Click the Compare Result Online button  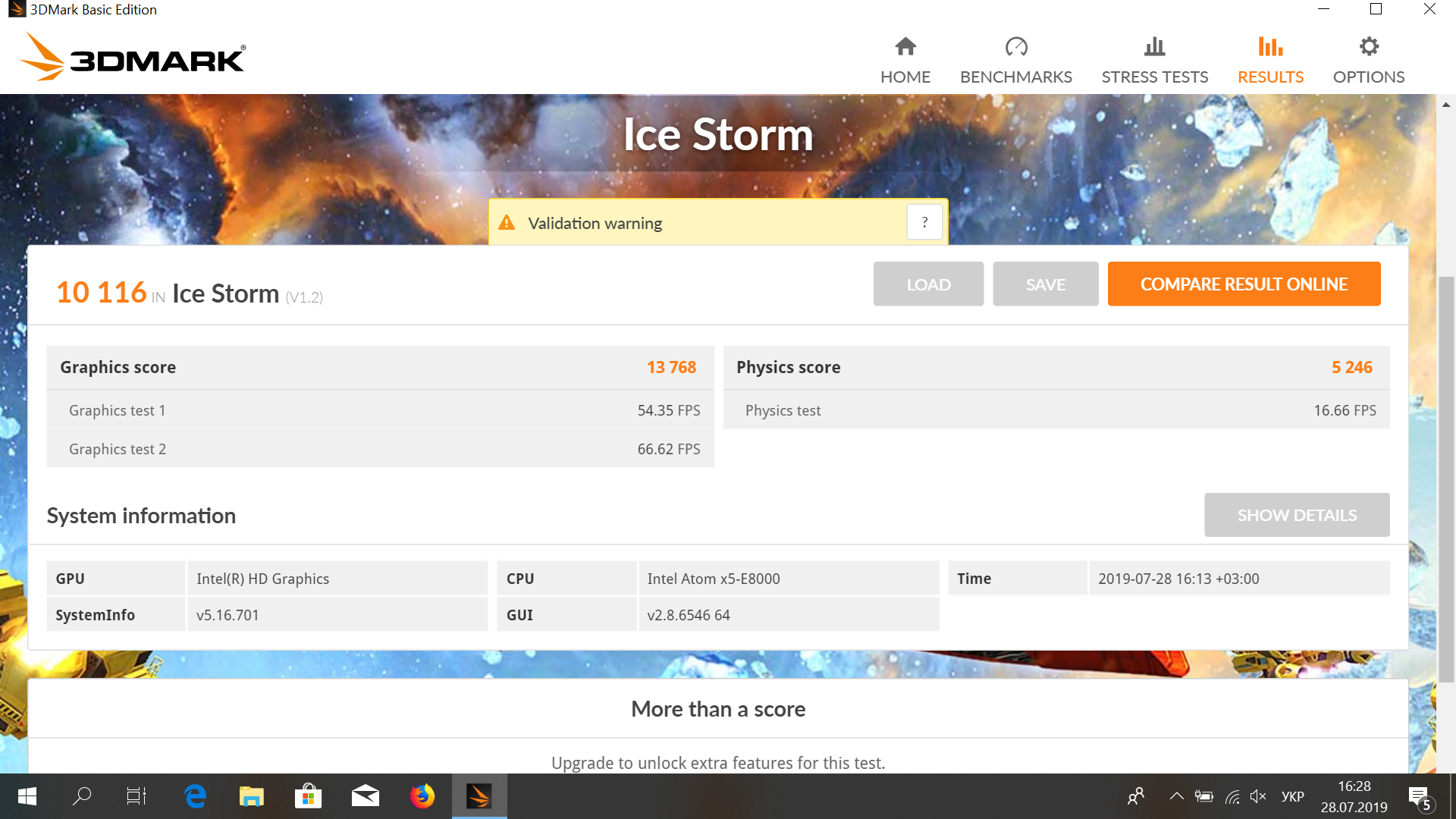[1244, 284]
